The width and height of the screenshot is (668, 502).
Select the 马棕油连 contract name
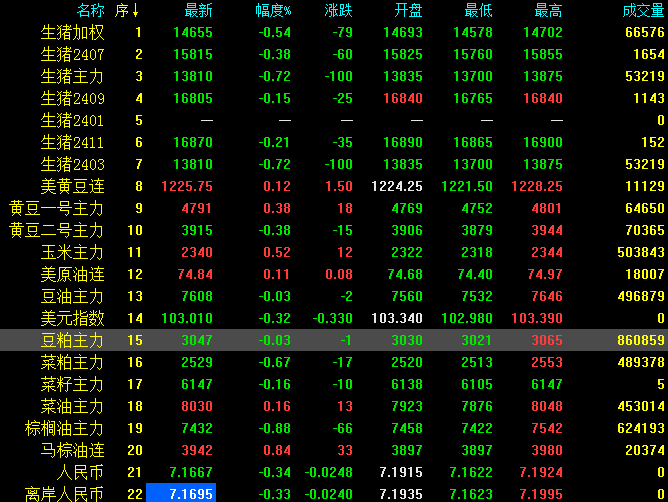pos(72,450)
